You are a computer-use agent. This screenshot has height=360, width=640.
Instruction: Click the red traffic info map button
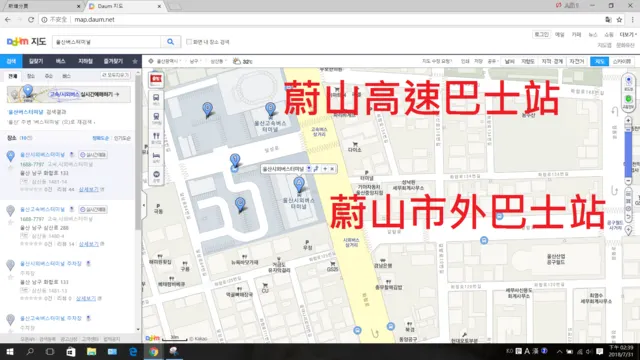[x=156, y=79]
